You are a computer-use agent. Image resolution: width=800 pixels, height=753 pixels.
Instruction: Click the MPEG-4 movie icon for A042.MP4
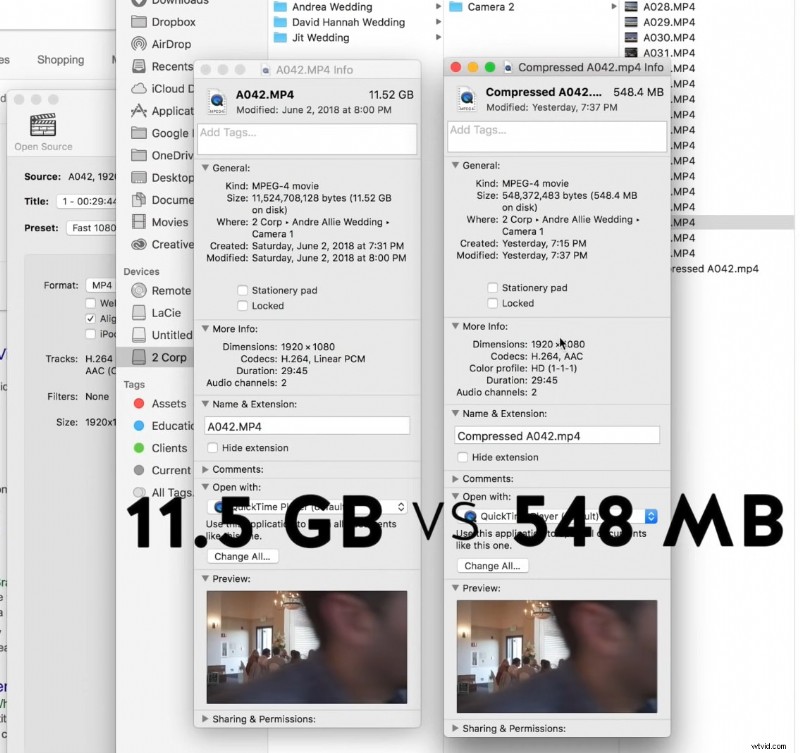click(x=216, y=100)
